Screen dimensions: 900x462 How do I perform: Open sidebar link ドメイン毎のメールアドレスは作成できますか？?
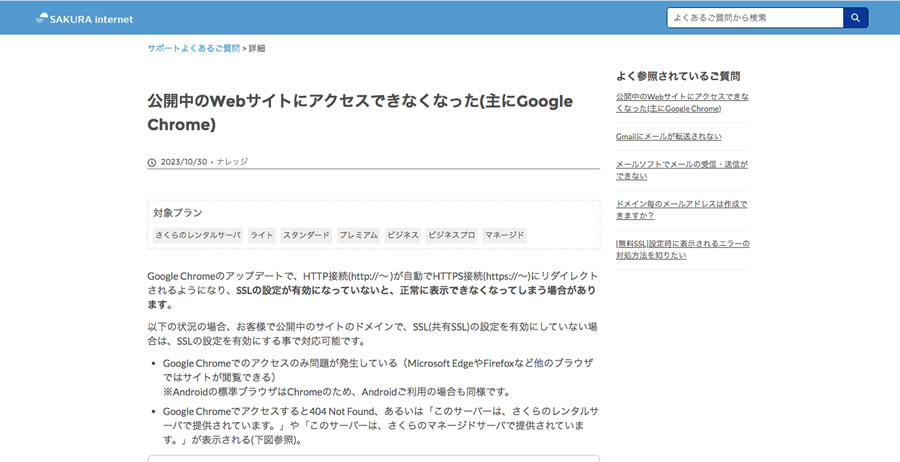pos(681,210)
